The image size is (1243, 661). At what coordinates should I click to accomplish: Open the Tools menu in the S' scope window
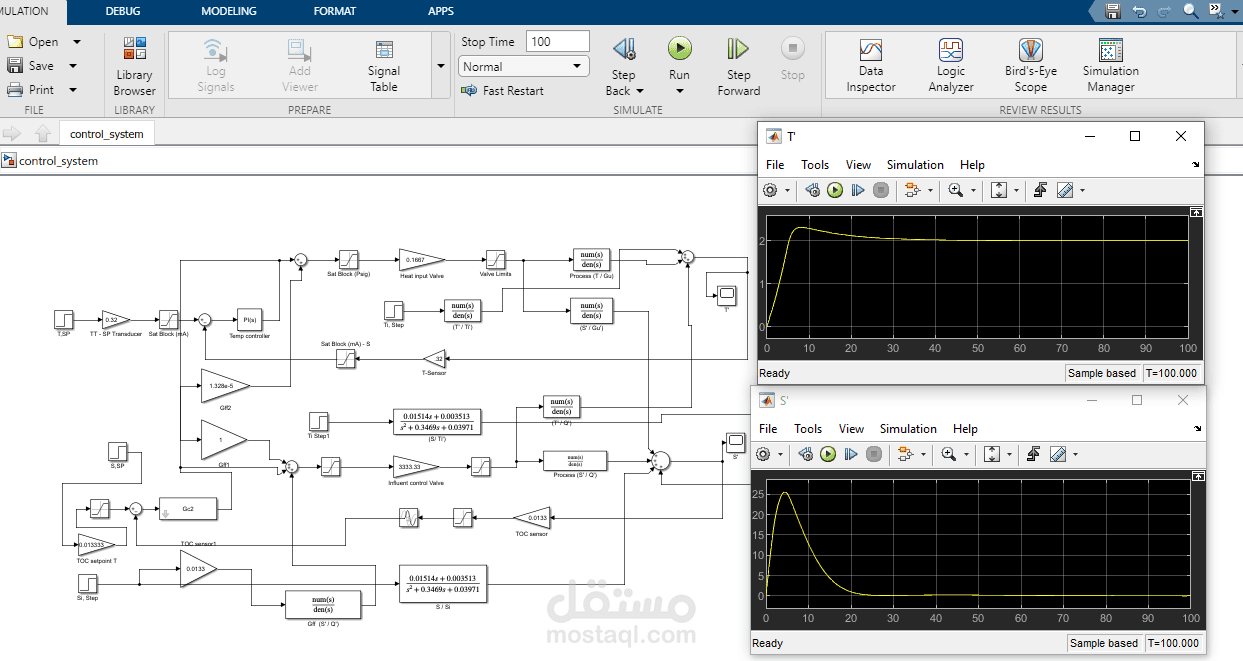tap(808, 429)
